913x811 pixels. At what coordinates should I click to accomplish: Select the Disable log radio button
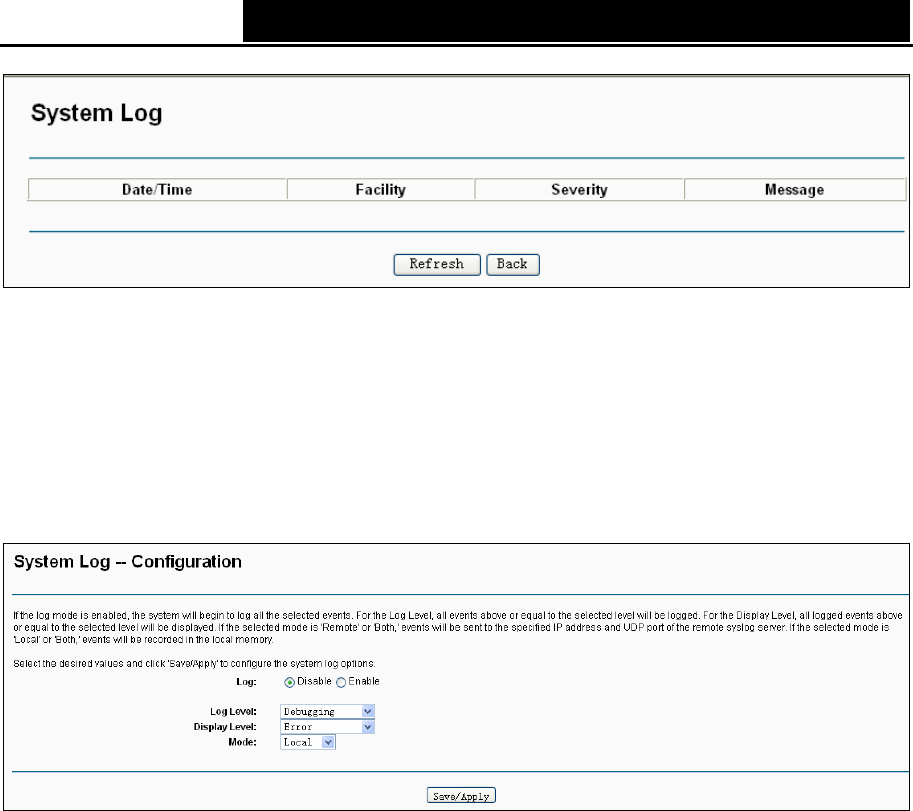tap(289, 682)
